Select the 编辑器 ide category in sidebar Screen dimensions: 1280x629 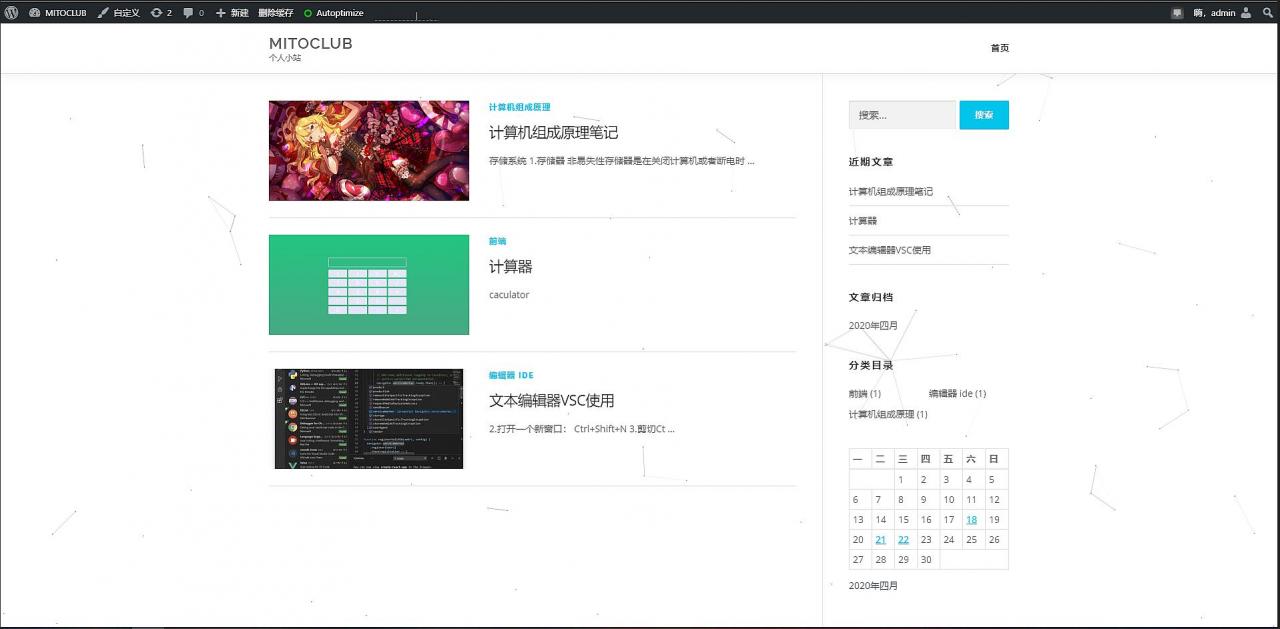[956, 394]
